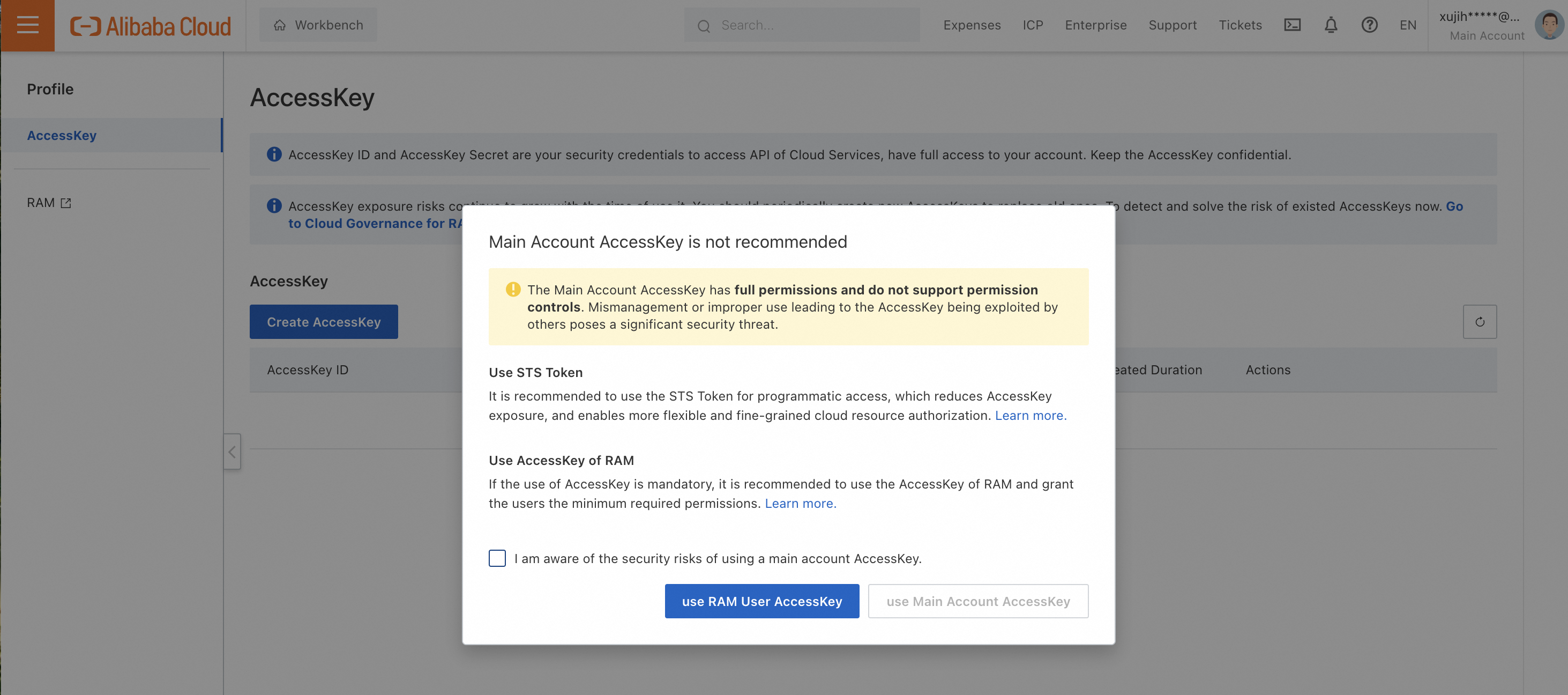Click the AccessKey ID column header
This screenshot has width=1568, height=695.
pos(308,369)
